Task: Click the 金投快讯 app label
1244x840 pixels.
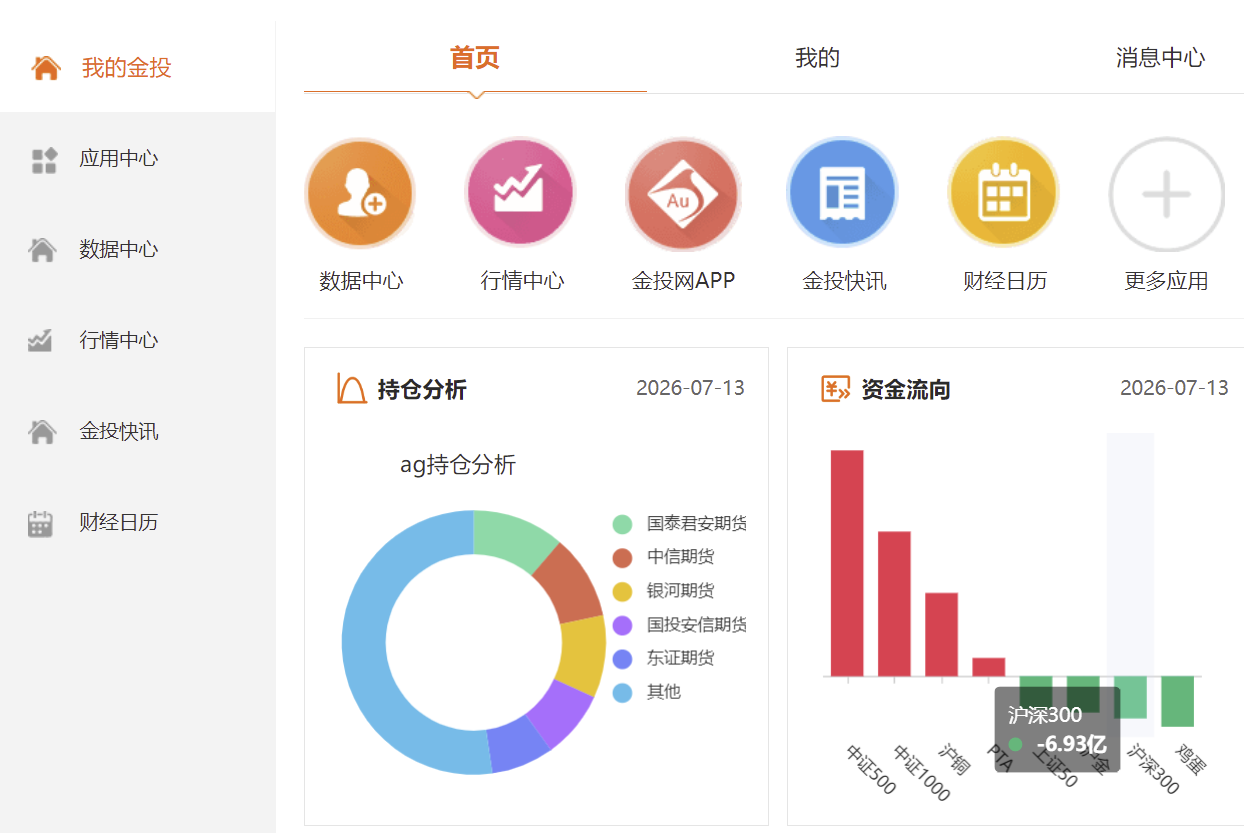Action: click(x=844, y=281)
